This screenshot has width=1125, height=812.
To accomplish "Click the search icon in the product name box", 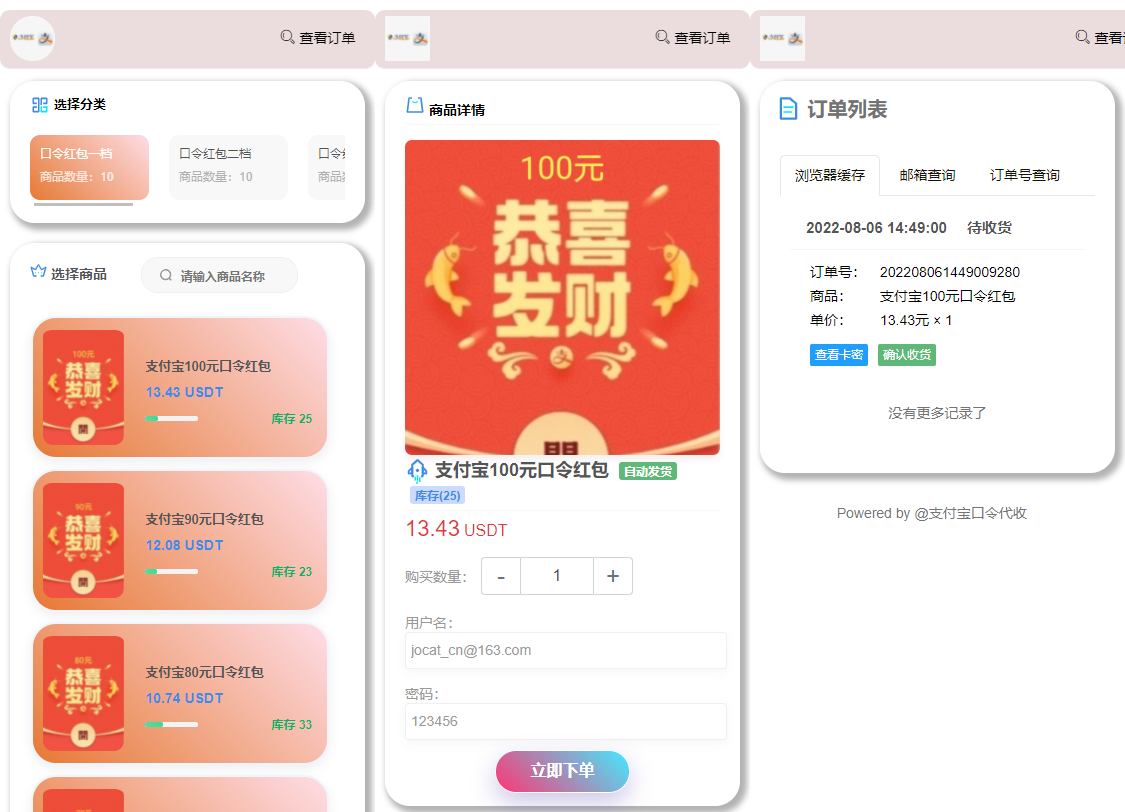I will pyautogui.click(x=166, y=275).
